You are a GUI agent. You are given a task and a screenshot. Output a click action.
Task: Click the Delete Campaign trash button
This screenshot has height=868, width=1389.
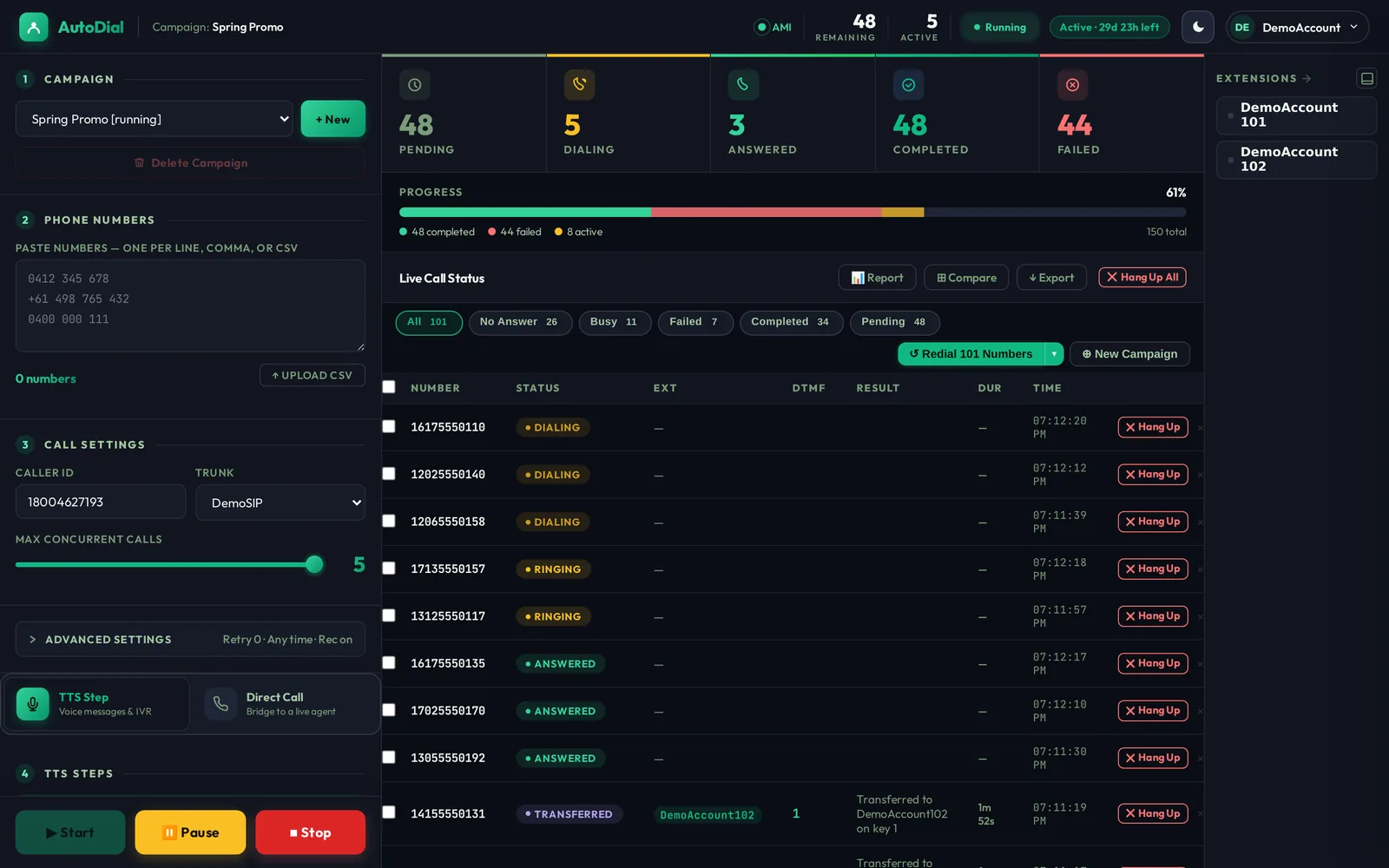190,163
